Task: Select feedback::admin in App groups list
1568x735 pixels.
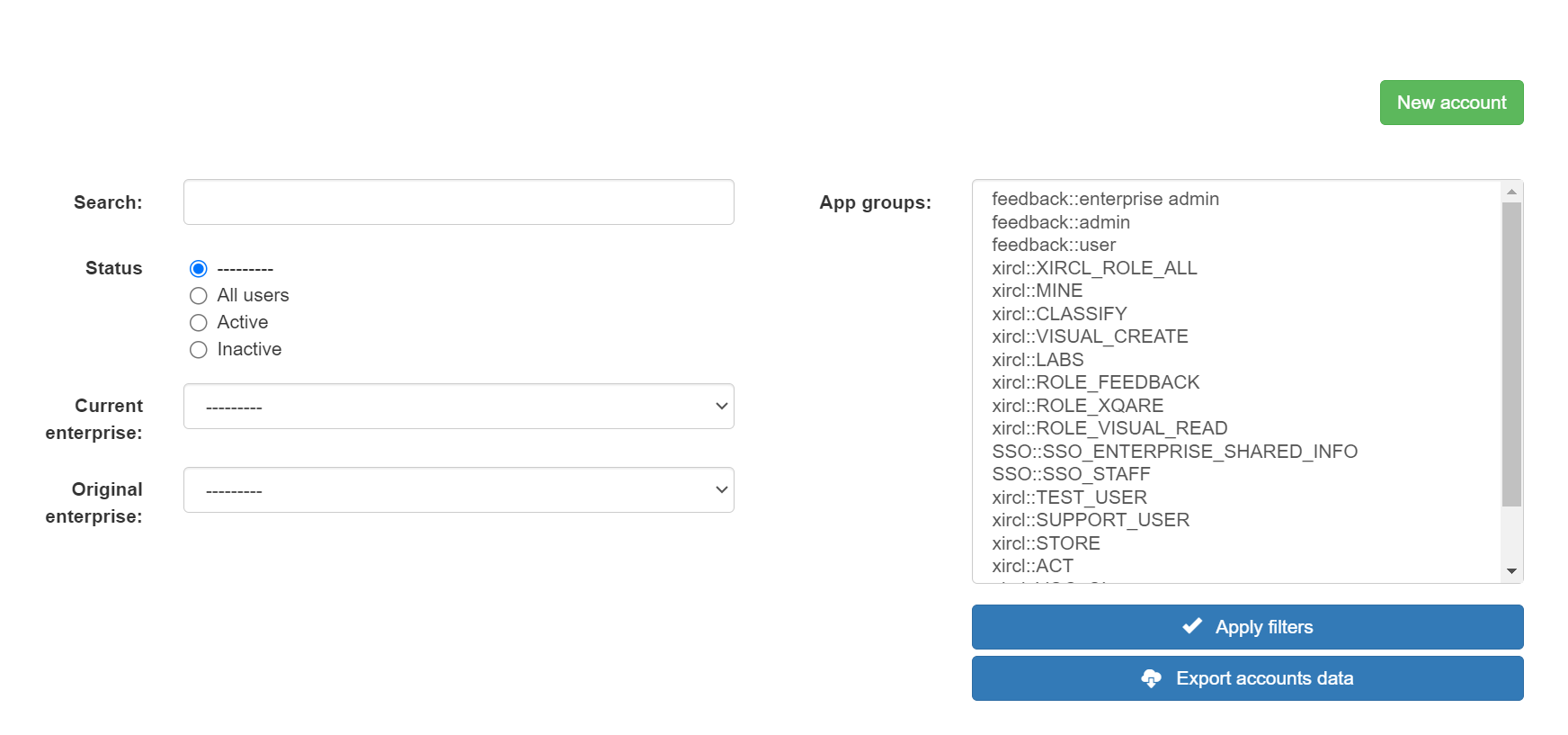Action: [x=1061, y=222]
